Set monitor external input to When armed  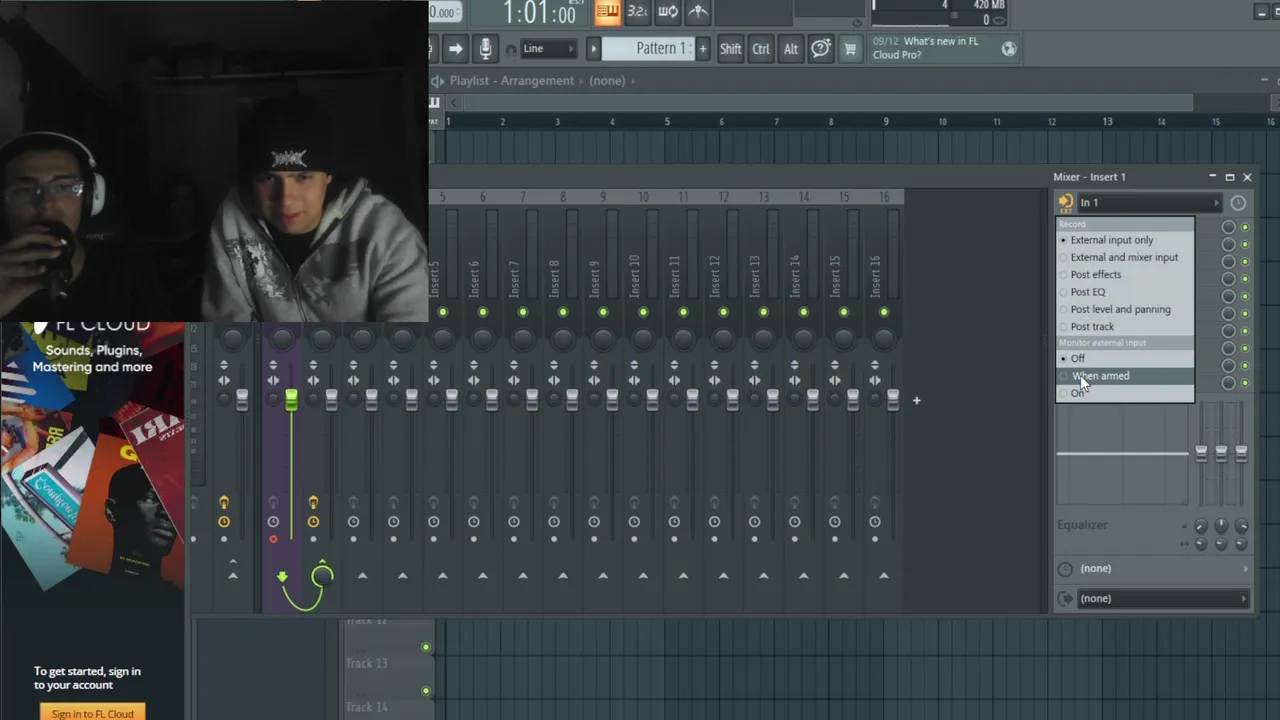(x=1124, y=376)
